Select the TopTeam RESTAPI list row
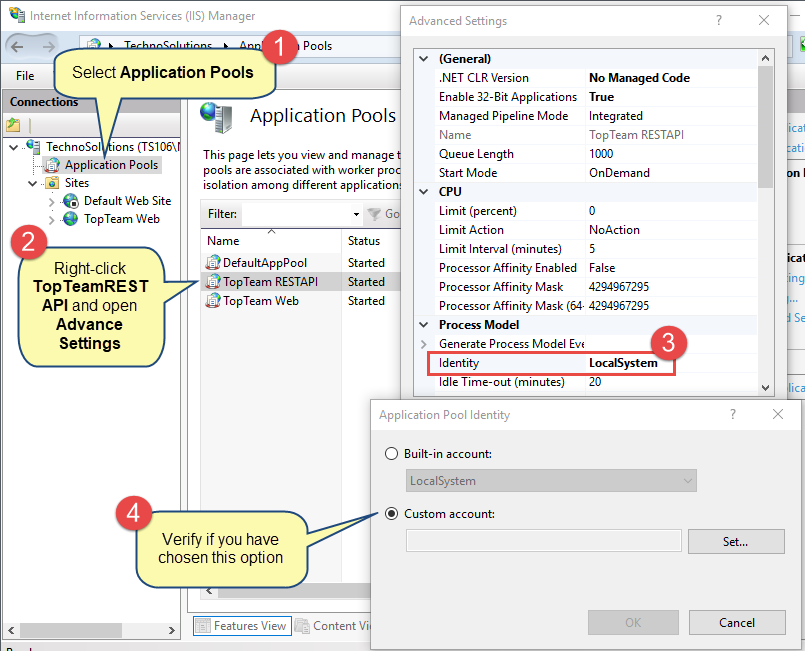 [x=301, y=281]
